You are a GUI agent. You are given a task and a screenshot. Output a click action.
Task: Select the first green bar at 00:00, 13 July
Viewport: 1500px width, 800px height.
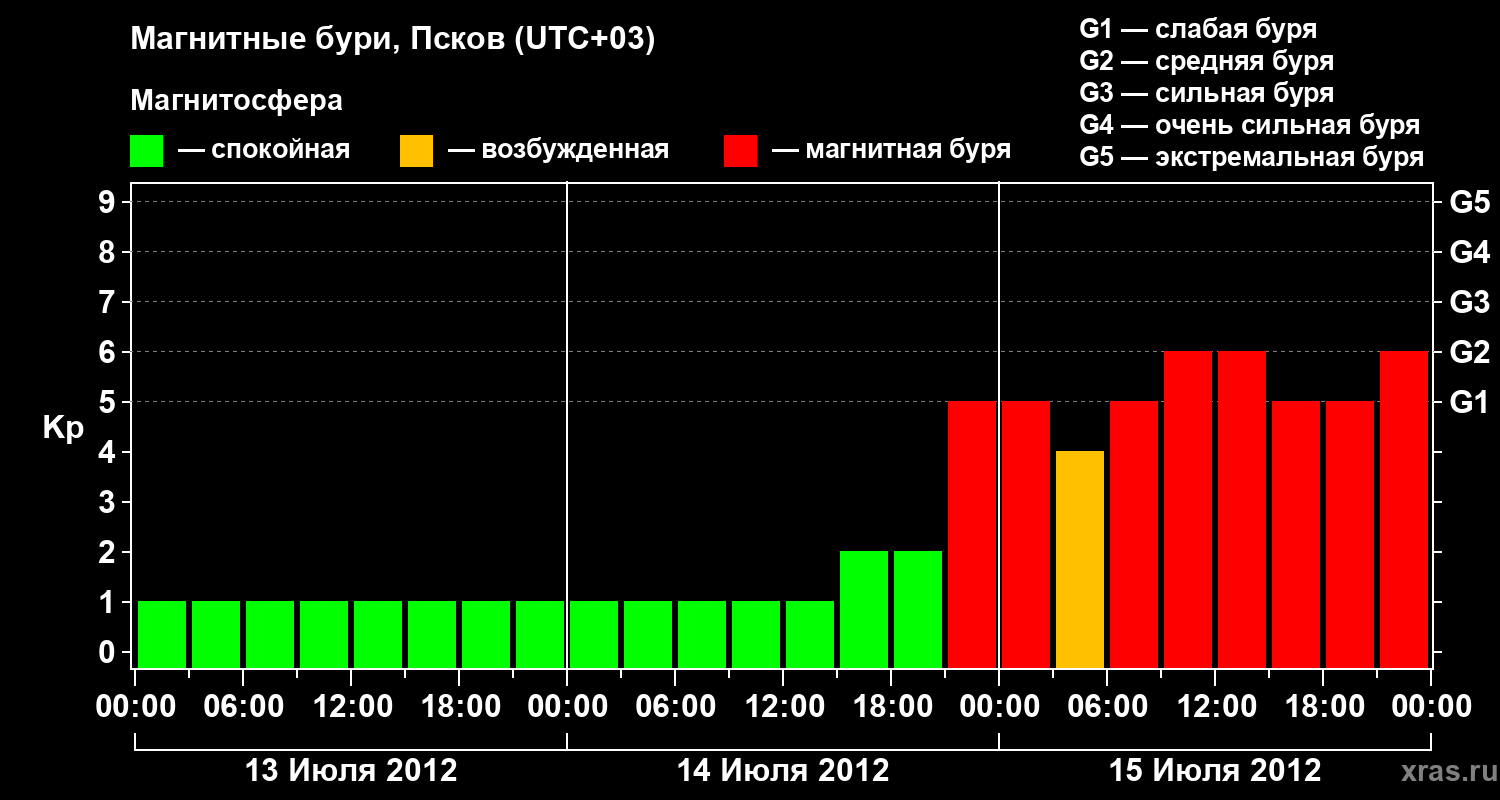[162, 634]
